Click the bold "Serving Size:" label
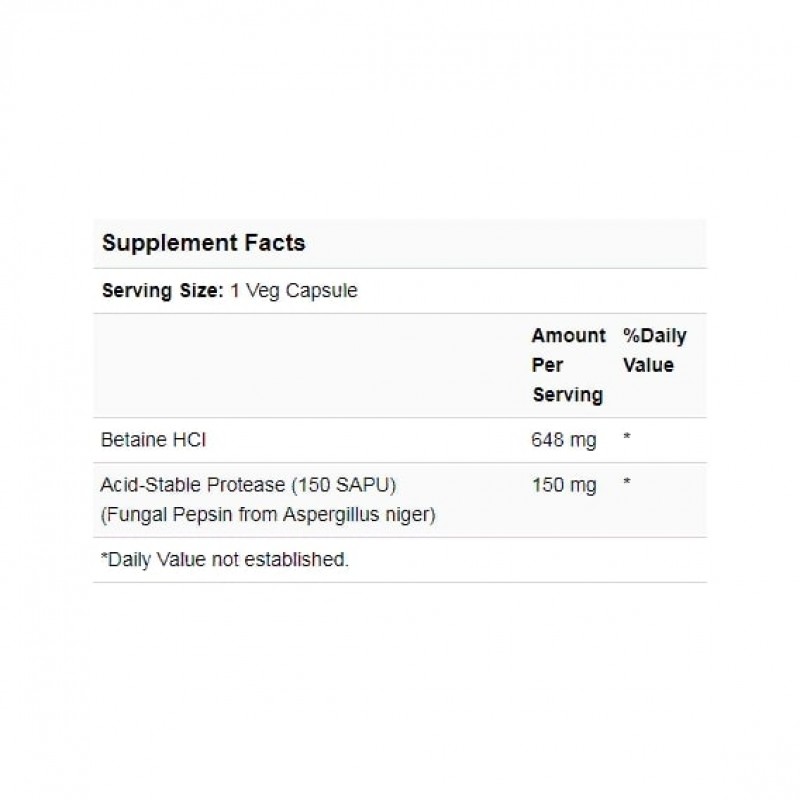 [156, 291]
